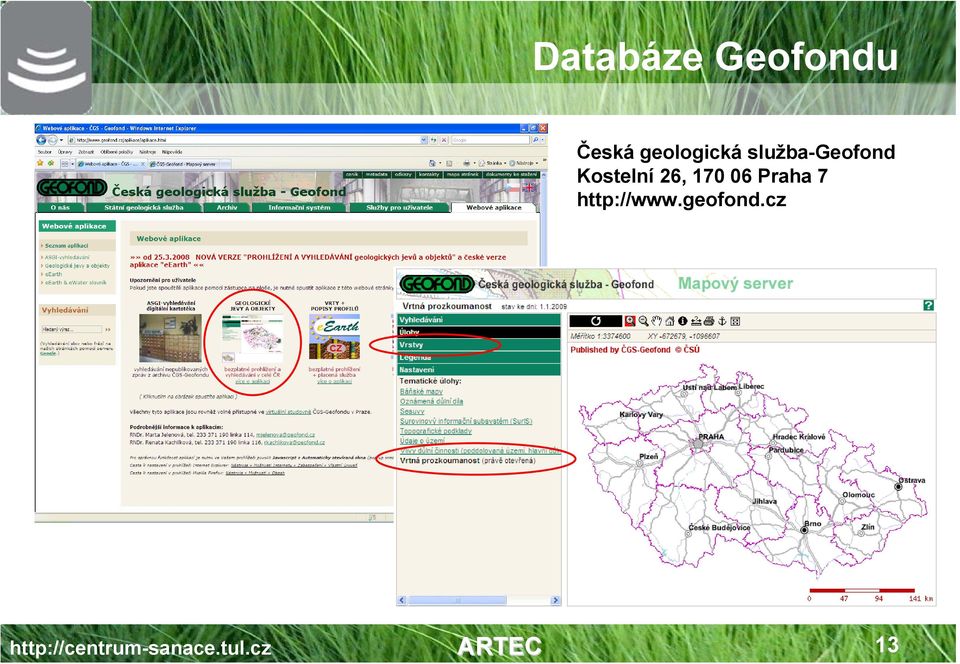Click the 'kontakty' link in top bar
960x664 pixels.
(429, 175)
